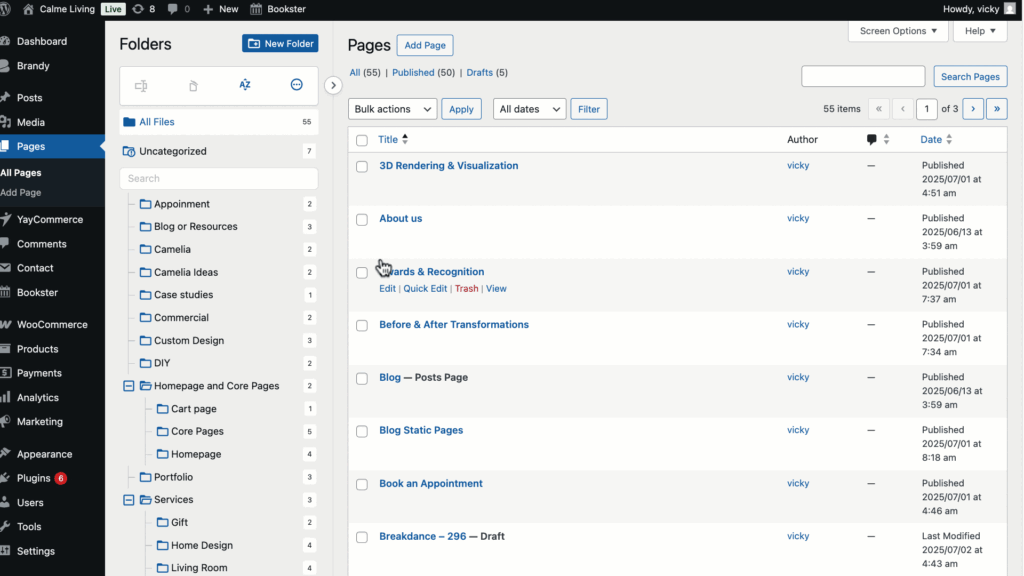Open the WordPress logo menu
This screenshot has width=1024, height=576.
[9, 9]
